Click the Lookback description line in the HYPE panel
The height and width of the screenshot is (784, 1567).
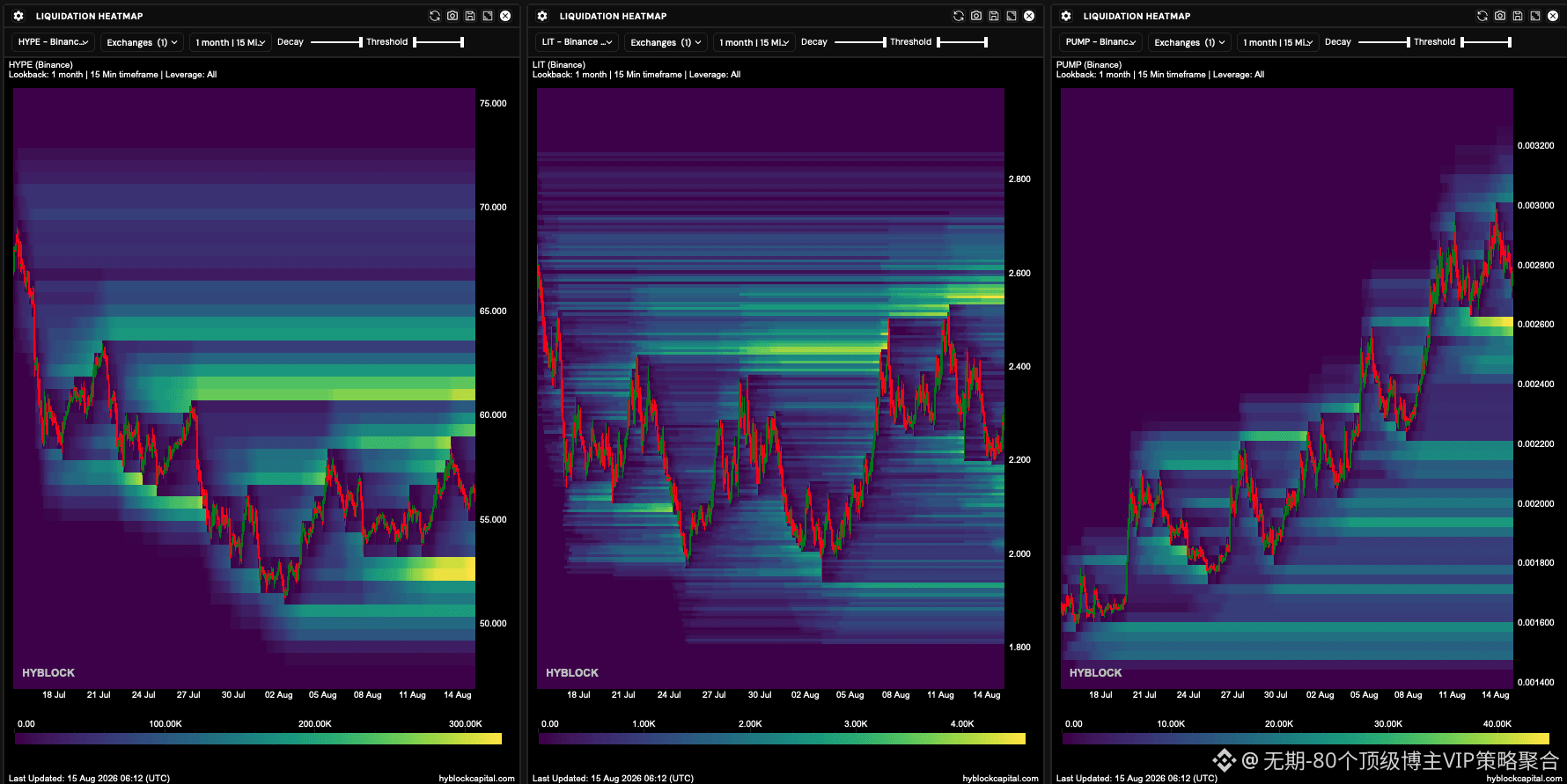click(113, 75)
